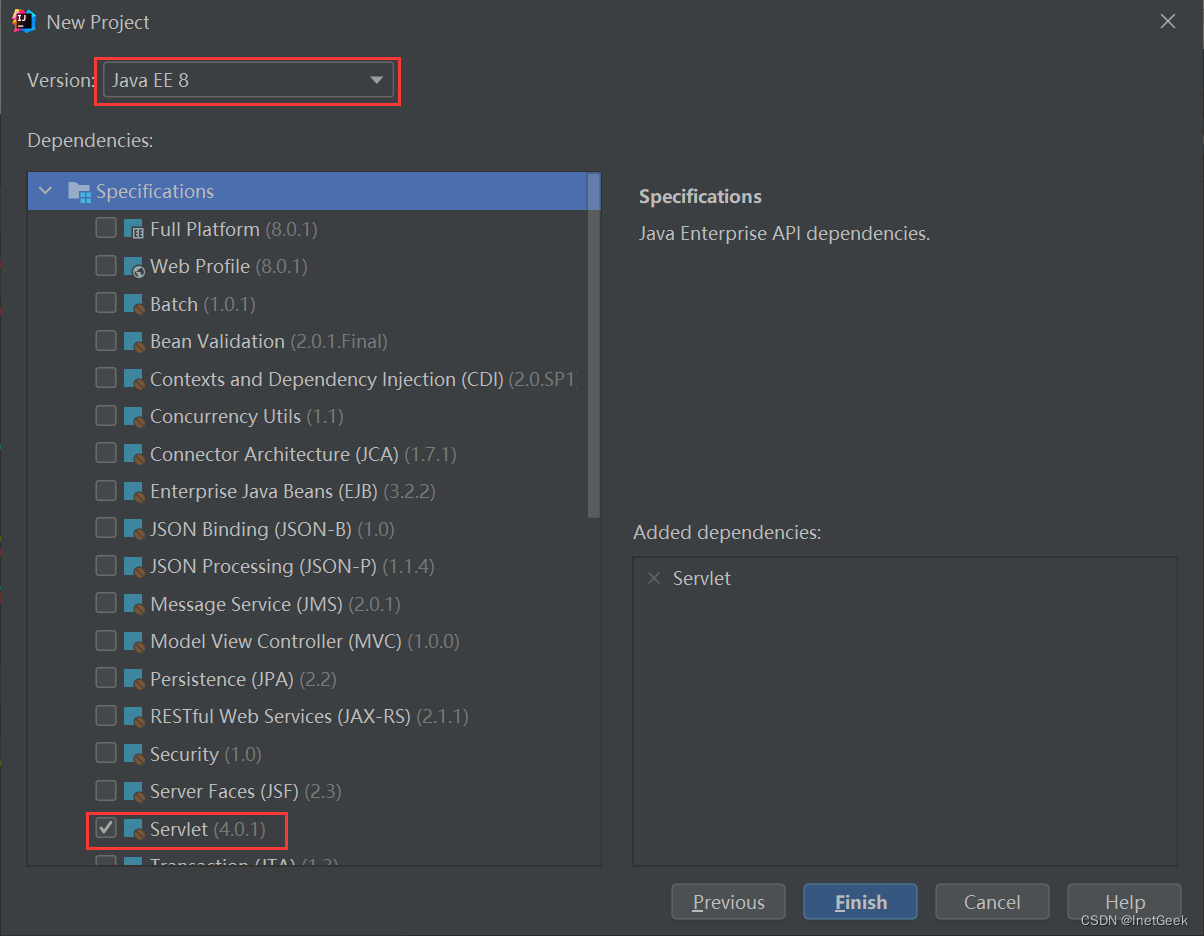
Task: Toggle the Connector Architecture (JCA) checkbox
Action: [x=106, y=453]
